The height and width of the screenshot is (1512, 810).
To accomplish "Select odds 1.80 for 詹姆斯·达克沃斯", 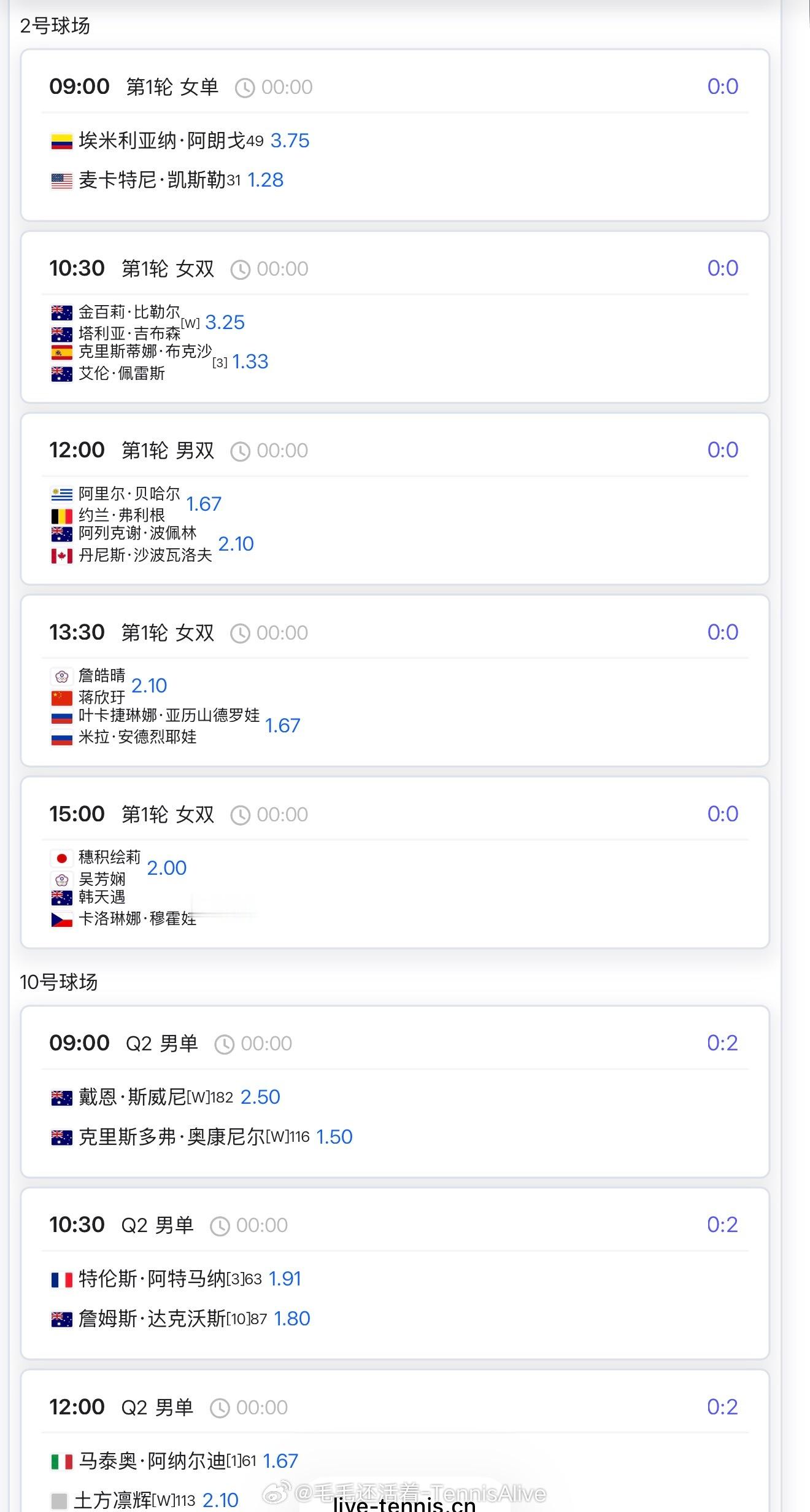I will [x=292, y=1319].
